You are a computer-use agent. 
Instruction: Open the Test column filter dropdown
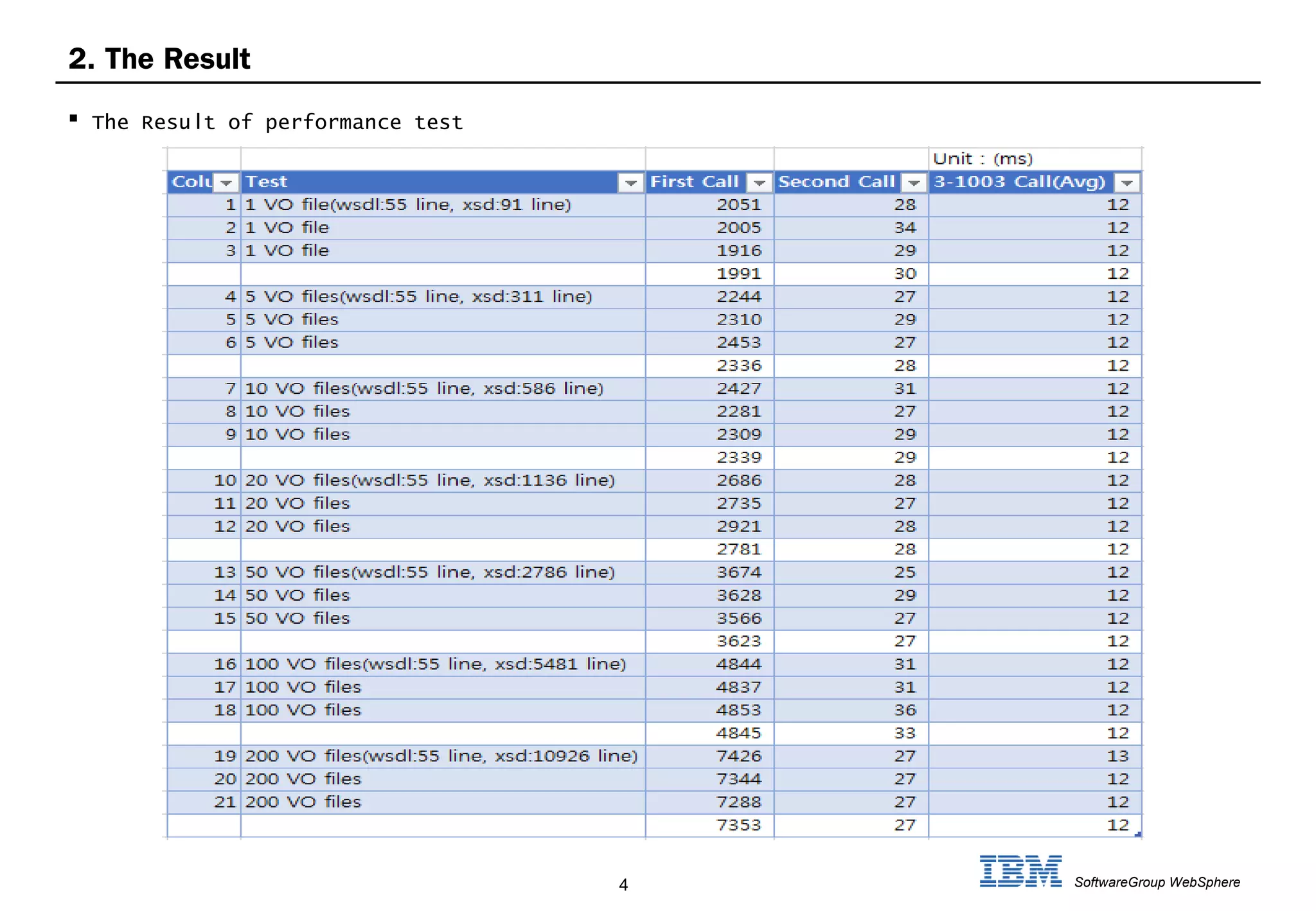coord(631,183)
